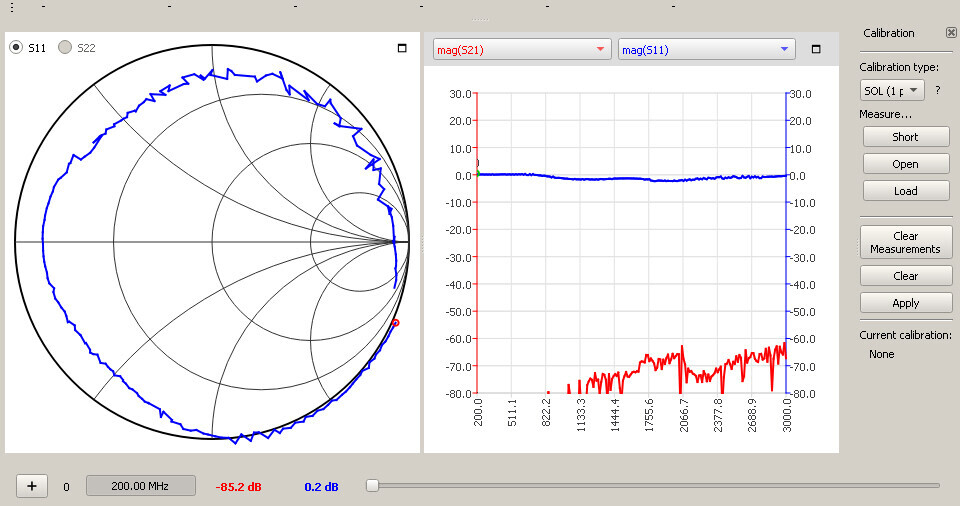Click the Clear calibration button
960x506 pixels.
coord(906,276)
